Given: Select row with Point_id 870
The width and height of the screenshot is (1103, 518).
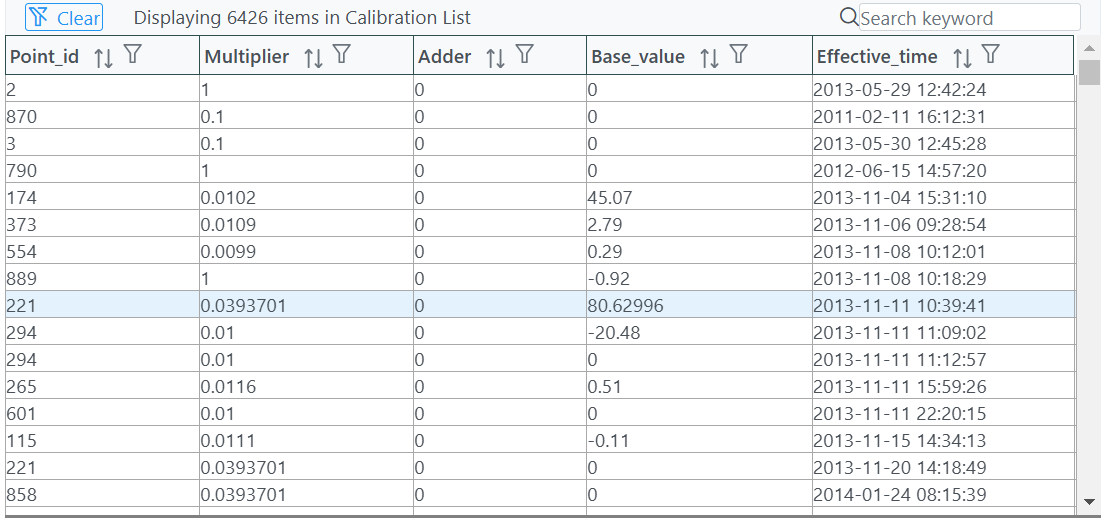Looking at the screenshot, I should pyautogui.click(x=540, y=116).
